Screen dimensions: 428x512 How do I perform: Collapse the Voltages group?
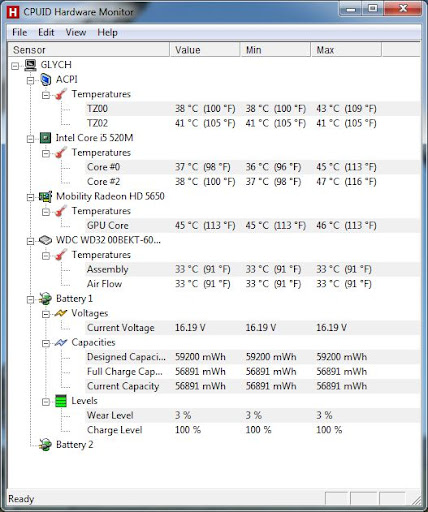[46, 314]
